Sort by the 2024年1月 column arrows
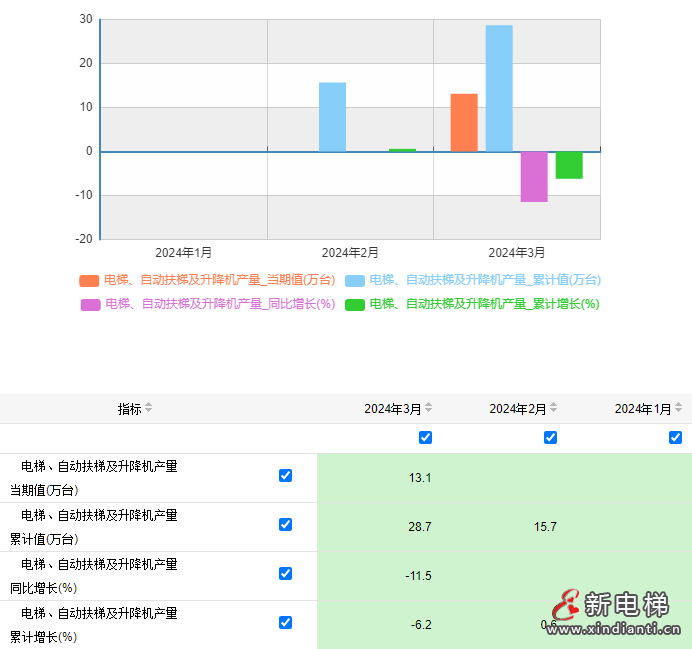Image resolution: width=692 pixels, height=649 pixels. (679, 408)
